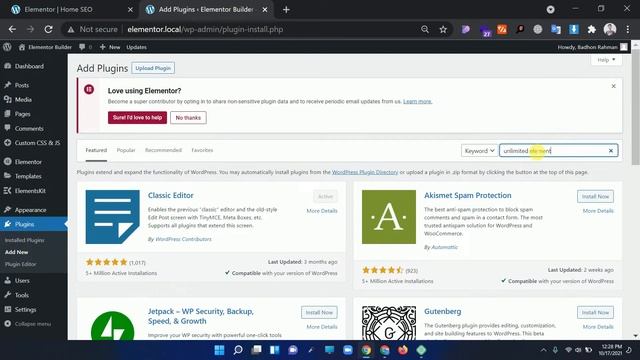640x360 pixels.
Task: Open Chrome three-dot menu
Action: point(628,29)
